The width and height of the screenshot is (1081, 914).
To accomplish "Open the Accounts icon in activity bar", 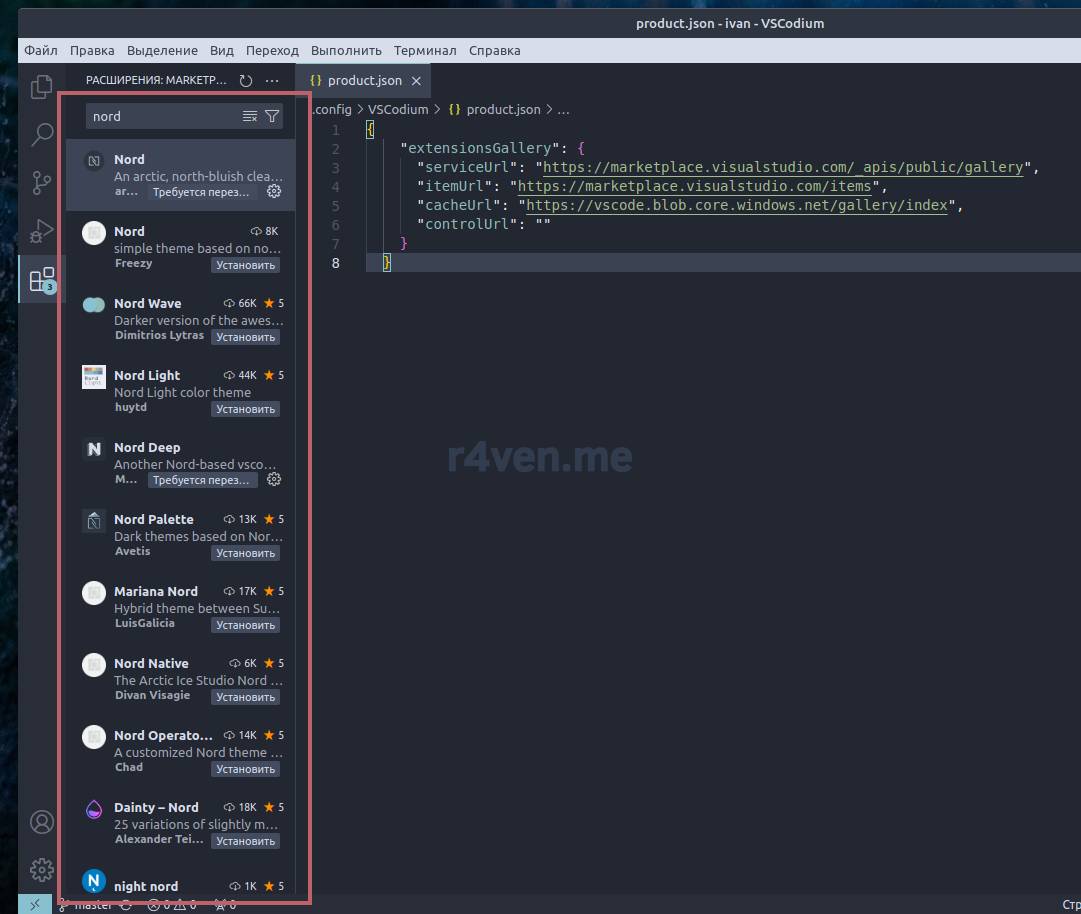I will [41, 822].
